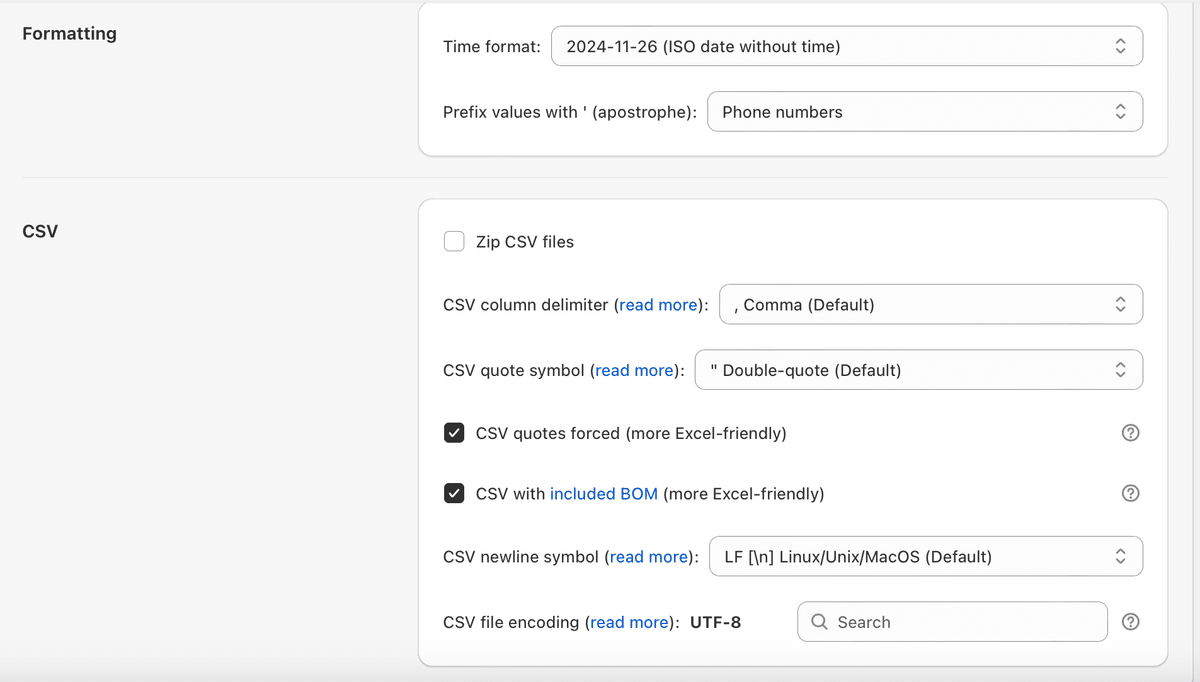Screen dimensions: 1200x682
Task: Open read more link for CSV quote symbol
Action: pyautogui.click(x=634, y=371)
